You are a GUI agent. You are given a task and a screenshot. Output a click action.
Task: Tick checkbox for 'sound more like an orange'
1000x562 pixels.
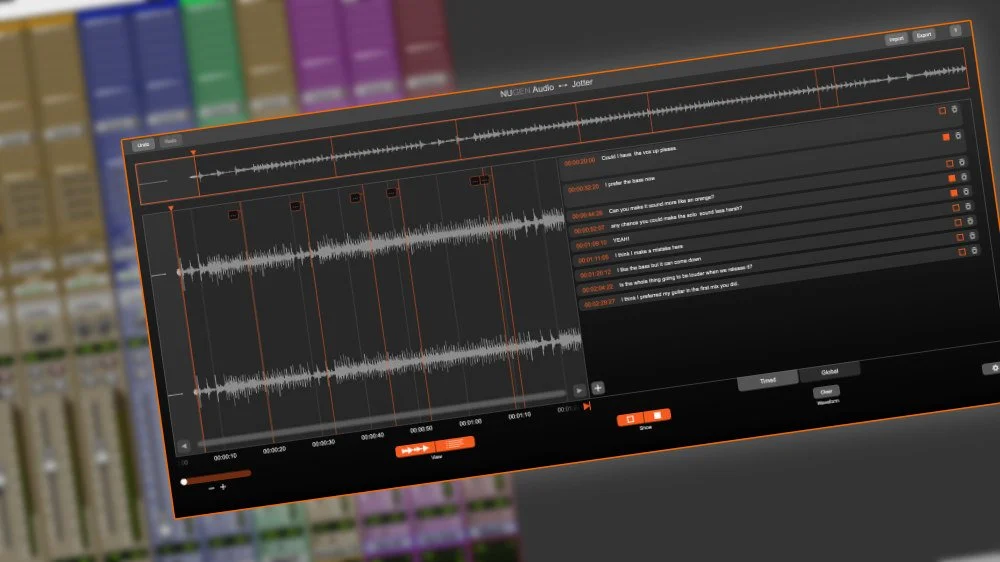(x=950, y=164)
